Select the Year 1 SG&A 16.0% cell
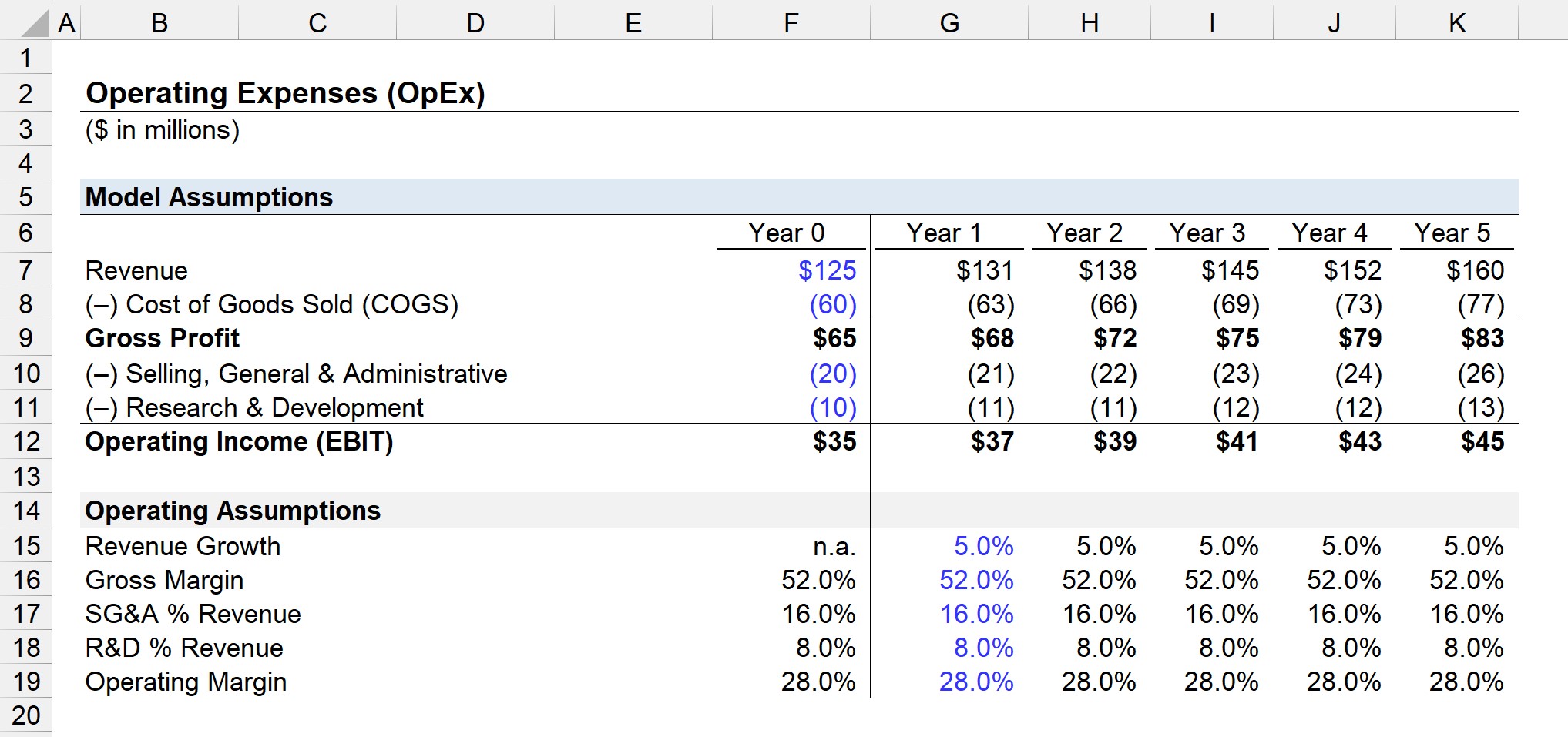Viewport: 1568px width, 737px height. click(x=976, y=614)
